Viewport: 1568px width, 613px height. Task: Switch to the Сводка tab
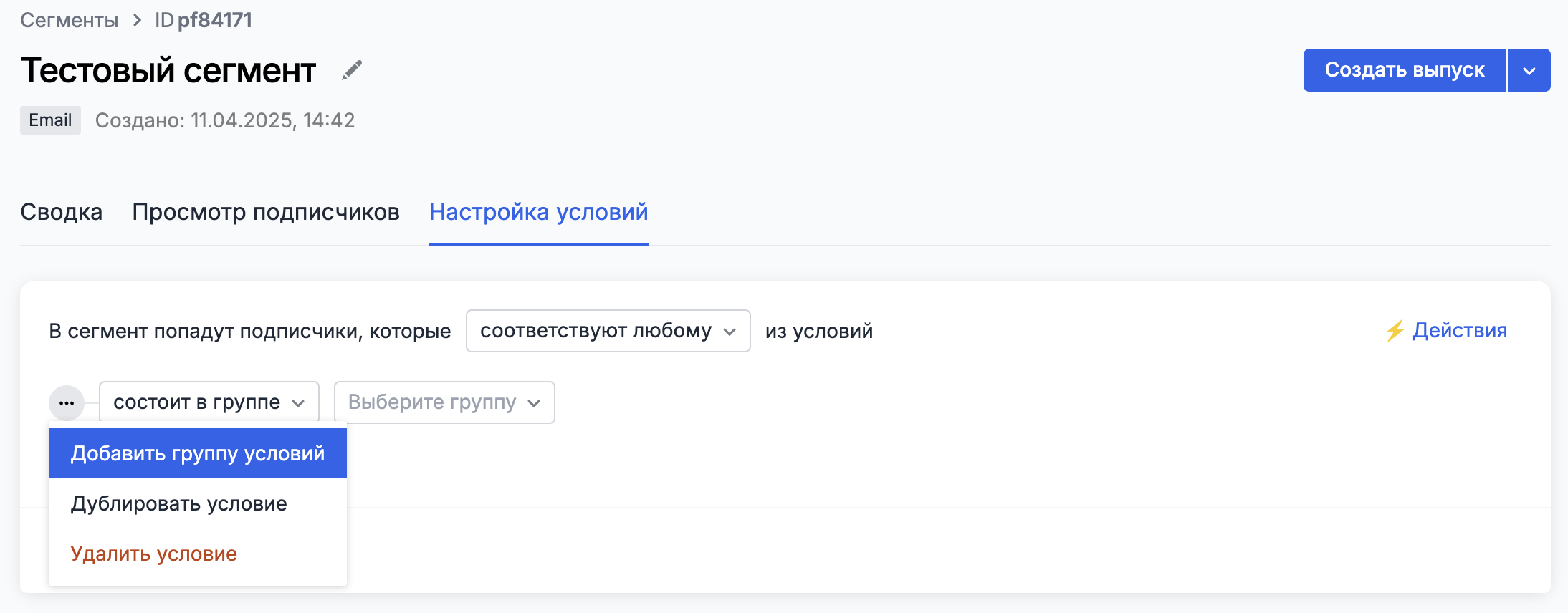point(62,212)
